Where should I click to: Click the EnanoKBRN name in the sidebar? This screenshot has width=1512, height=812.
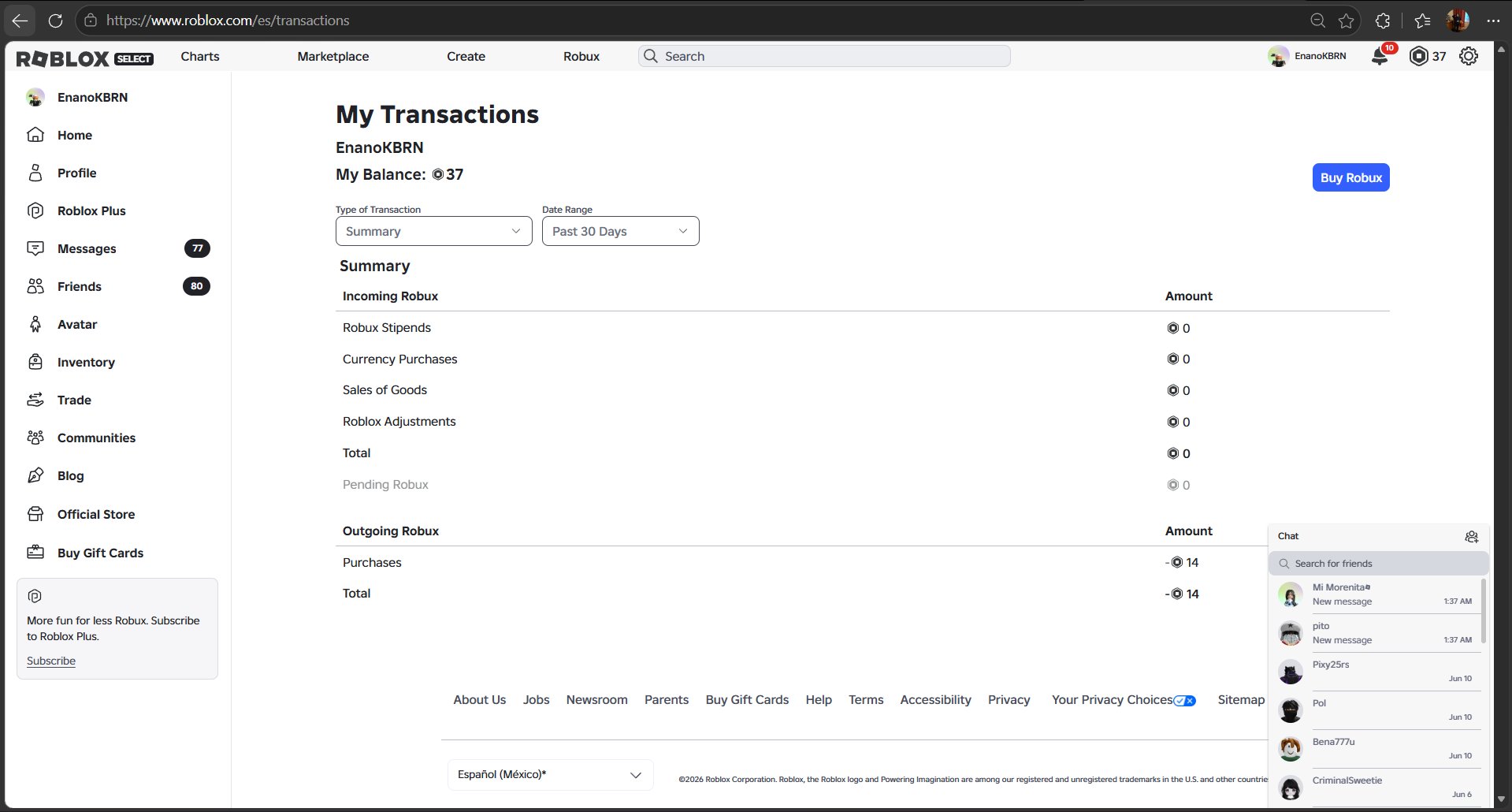pyautogui.click(x=92, y=97)
